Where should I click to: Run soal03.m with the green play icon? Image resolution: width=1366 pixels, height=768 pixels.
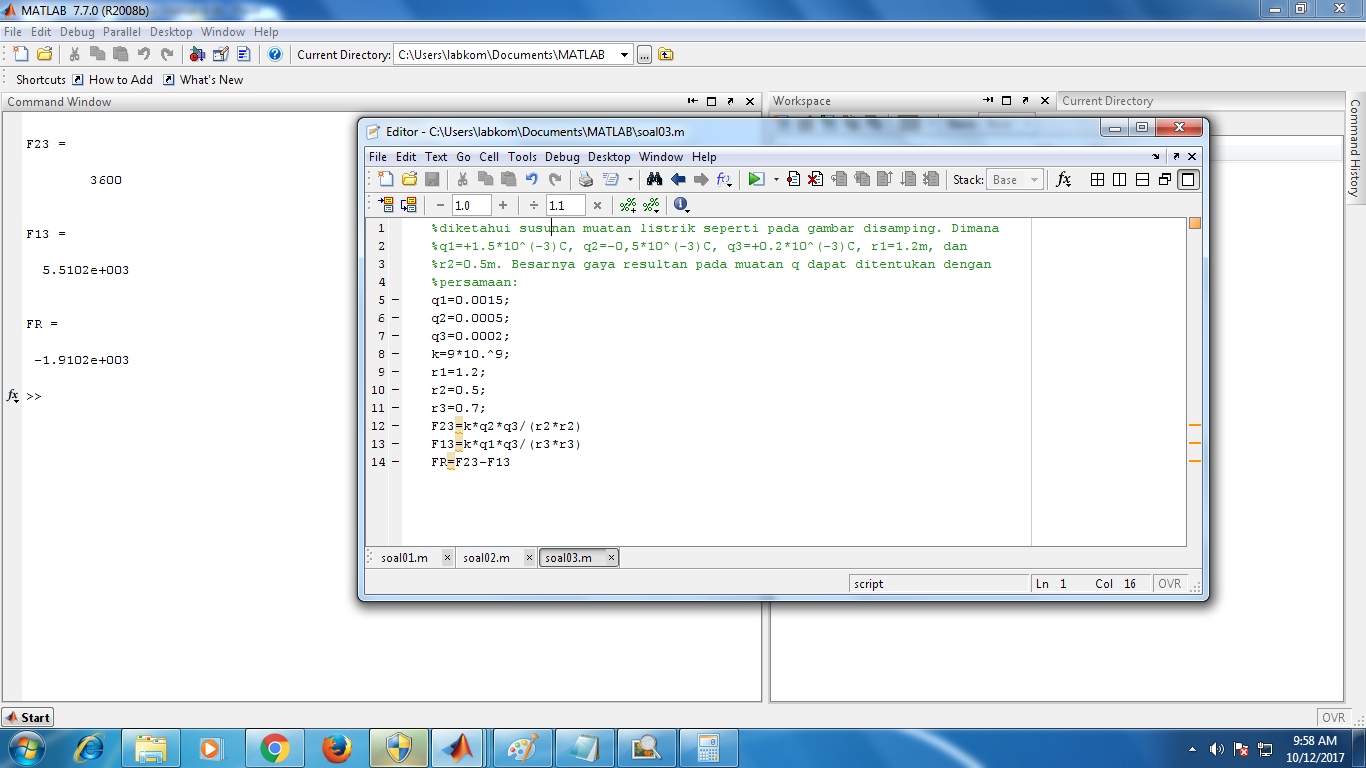(x=756, y=179)
